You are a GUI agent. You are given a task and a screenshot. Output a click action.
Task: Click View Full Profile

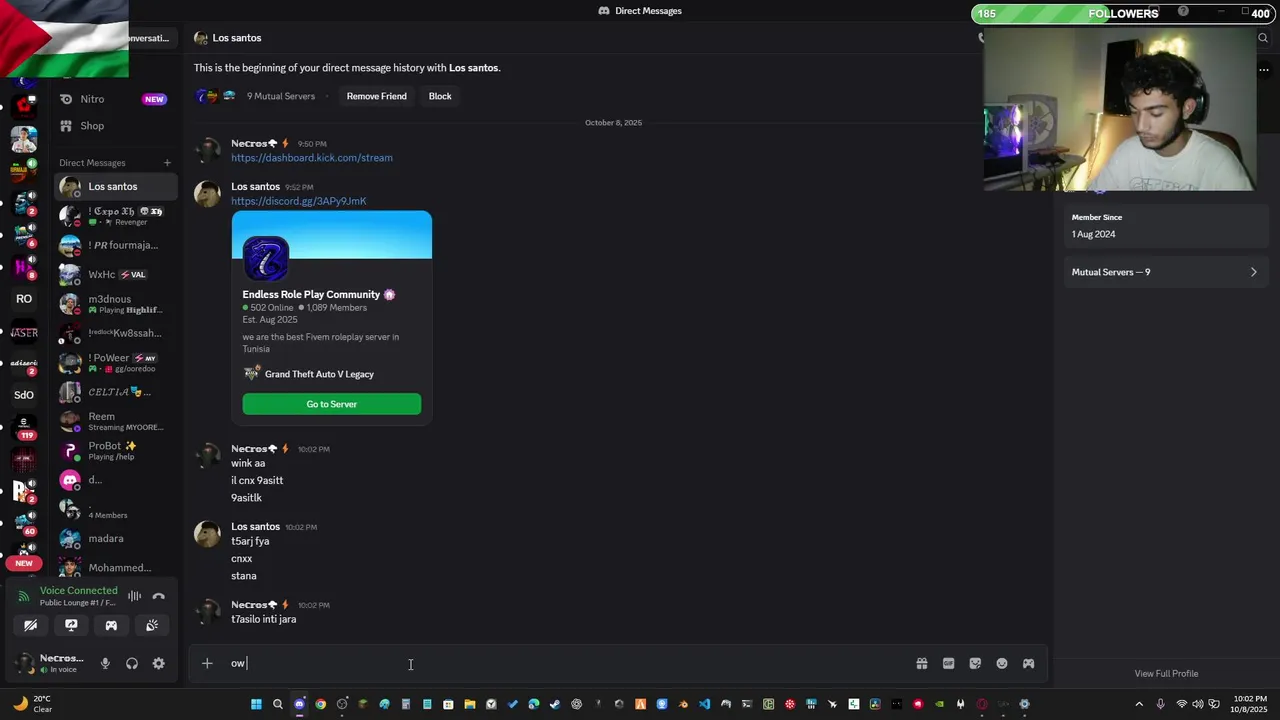(1166, 674)
